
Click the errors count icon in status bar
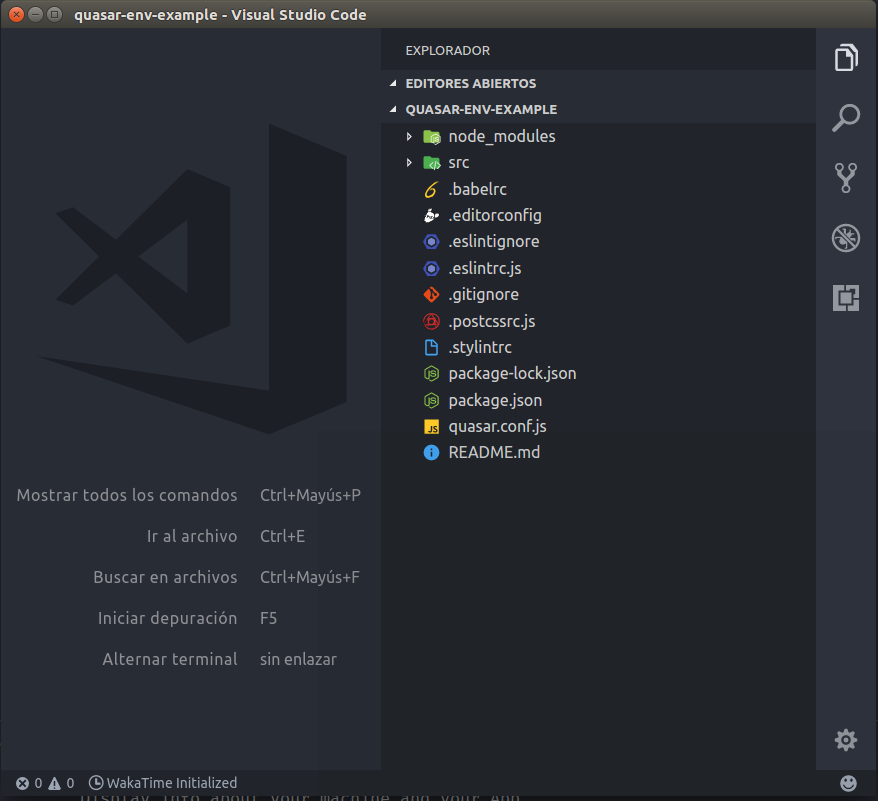click(22, 783)
